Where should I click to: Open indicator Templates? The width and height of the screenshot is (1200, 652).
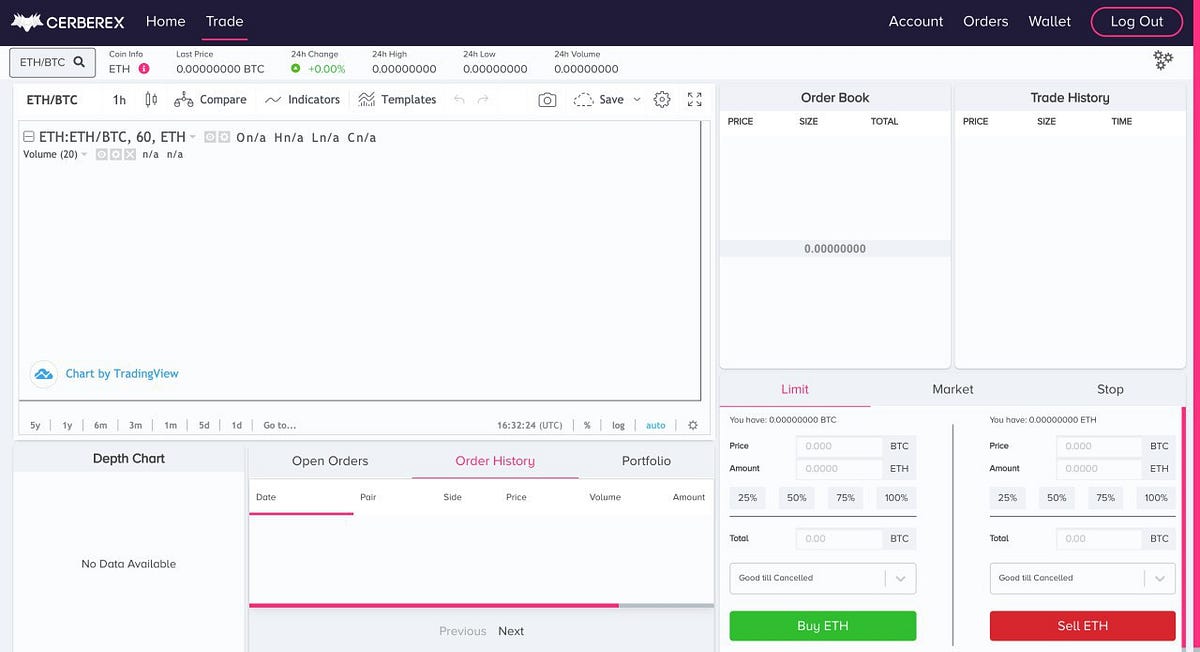(x=397, y=99)
